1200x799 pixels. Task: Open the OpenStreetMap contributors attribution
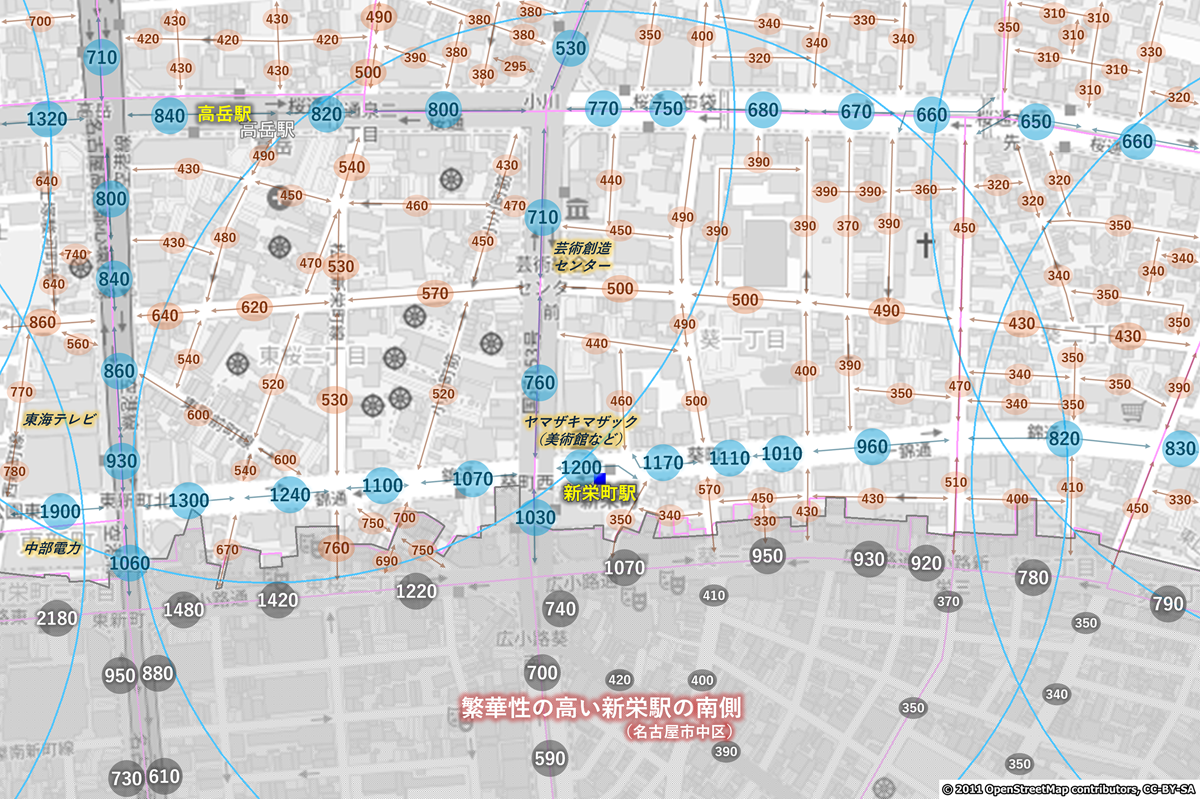click(x=1069, y=789)
